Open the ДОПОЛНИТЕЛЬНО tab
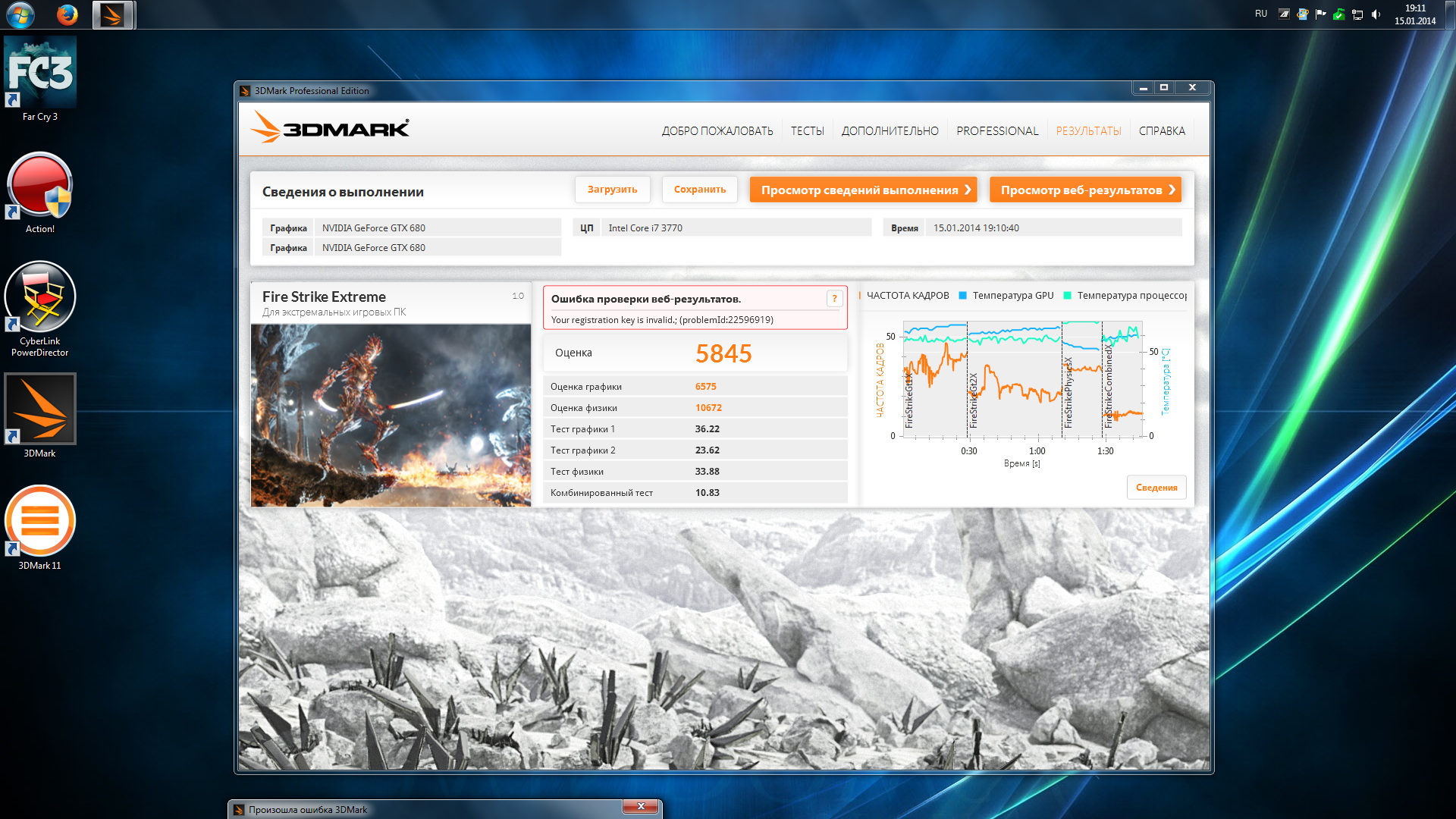This screenshot has height=819, width=1456. (x=890, y=131)
